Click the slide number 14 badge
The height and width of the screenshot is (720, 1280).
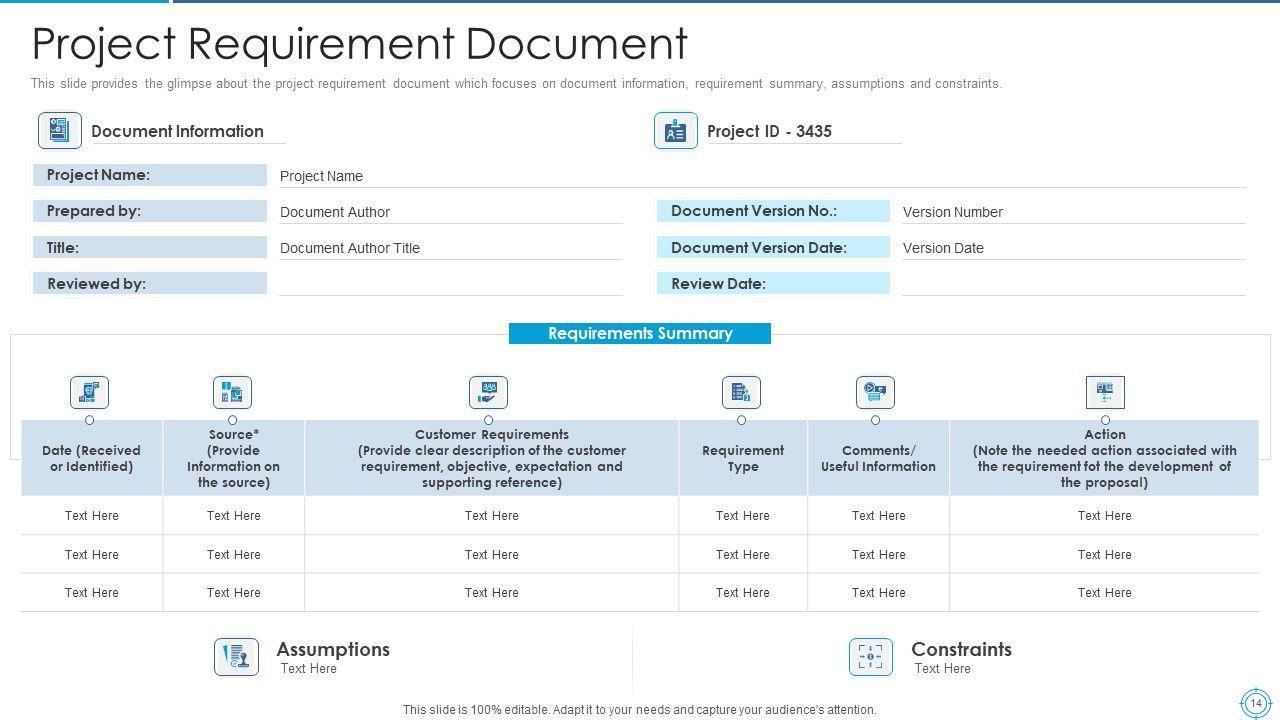click(x=1255, y=703)
